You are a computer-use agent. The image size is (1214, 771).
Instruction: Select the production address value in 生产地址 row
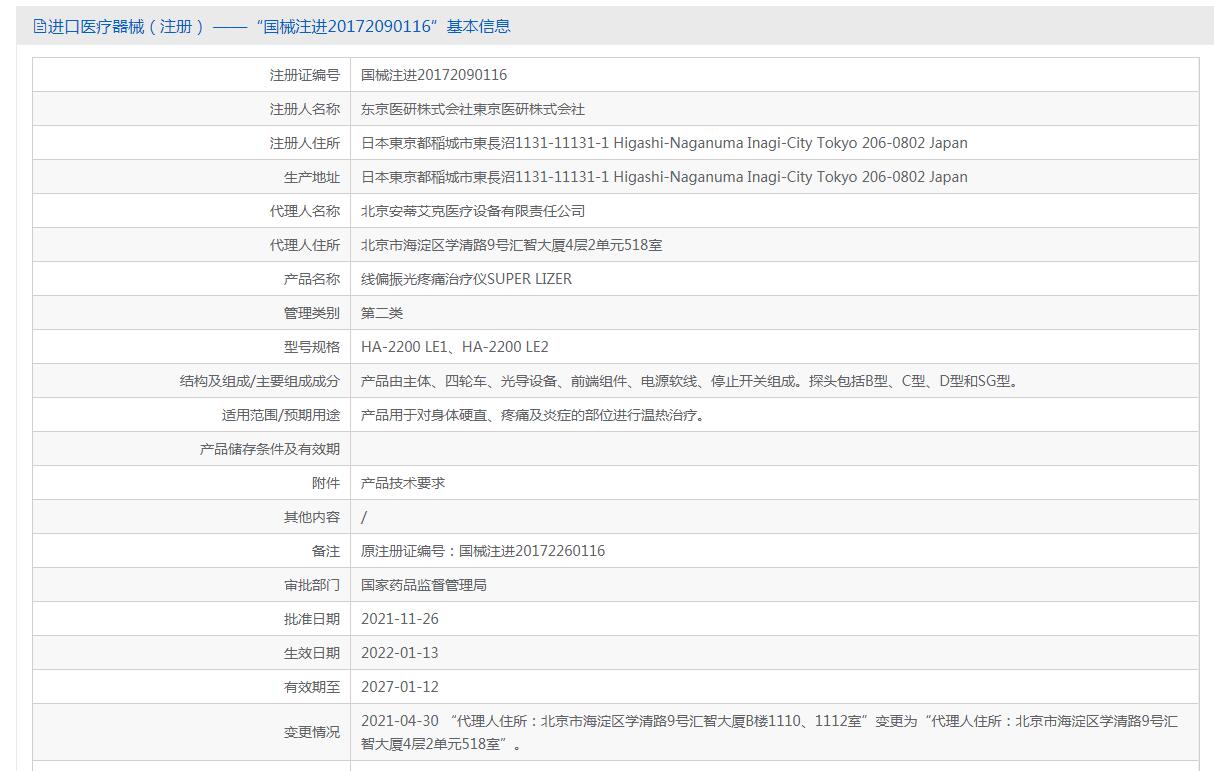(x=664, y=177)
